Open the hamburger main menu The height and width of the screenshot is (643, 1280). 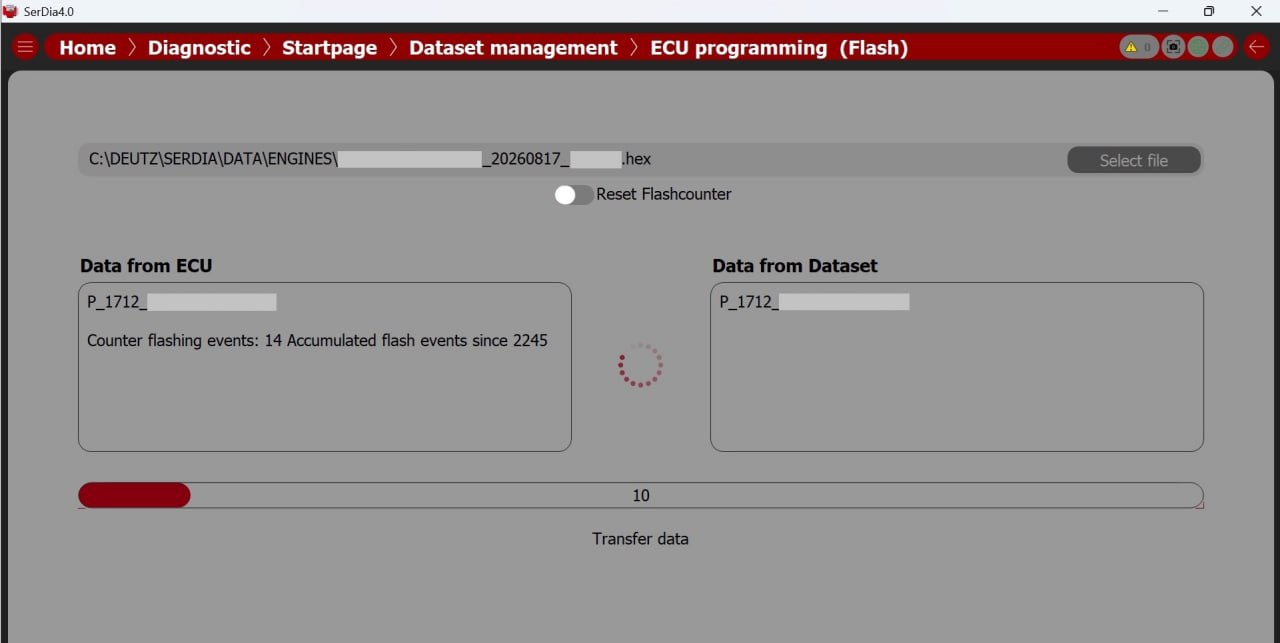point(25,47)
